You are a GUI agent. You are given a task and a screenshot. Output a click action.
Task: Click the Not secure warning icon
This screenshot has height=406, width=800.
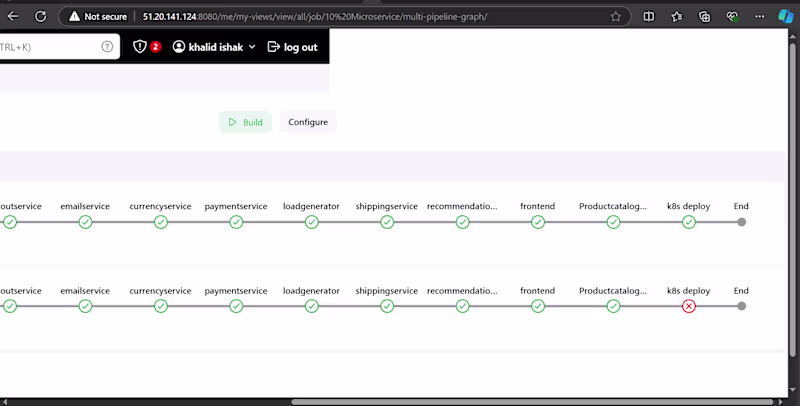point(74,16)
